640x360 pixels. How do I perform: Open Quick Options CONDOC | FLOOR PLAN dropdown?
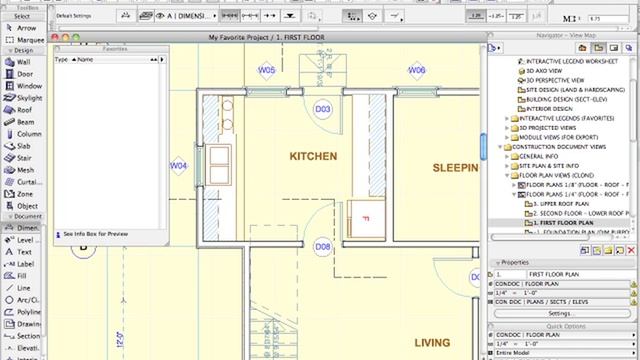click(x=565, y=335)
